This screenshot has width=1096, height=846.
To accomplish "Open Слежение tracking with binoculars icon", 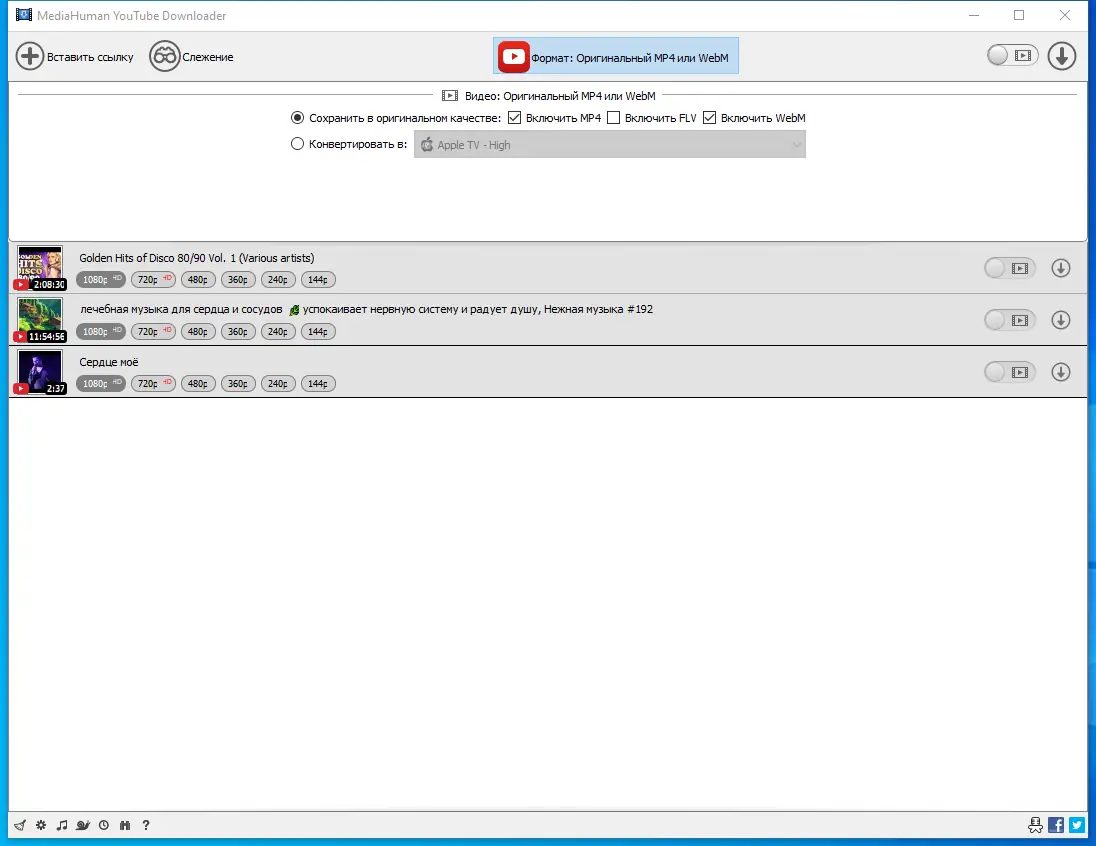I will tap(165, 56).
